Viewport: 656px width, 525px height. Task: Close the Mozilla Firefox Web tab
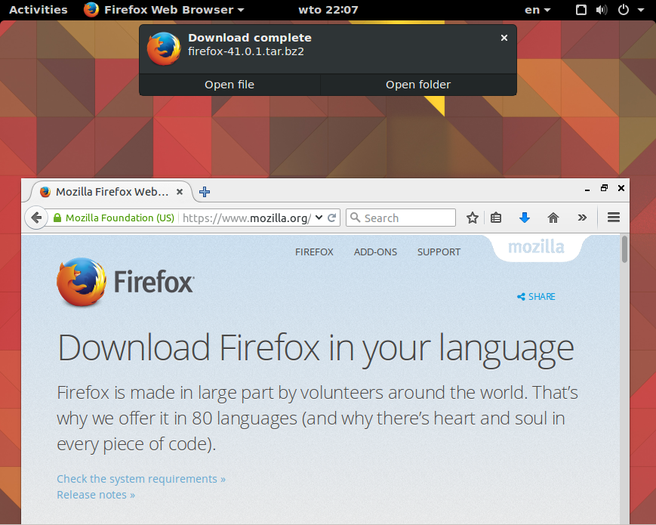[x=179, y=192]
